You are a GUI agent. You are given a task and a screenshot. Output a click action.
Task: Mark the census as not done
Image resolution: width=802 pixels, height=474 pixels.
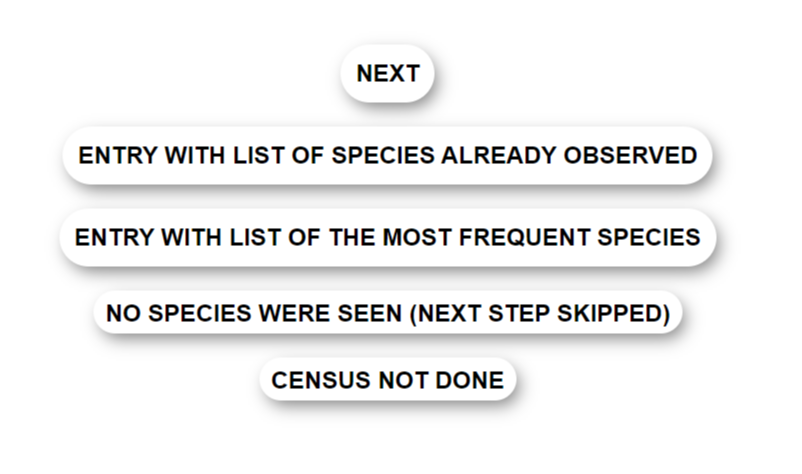(x=387, y=380)
